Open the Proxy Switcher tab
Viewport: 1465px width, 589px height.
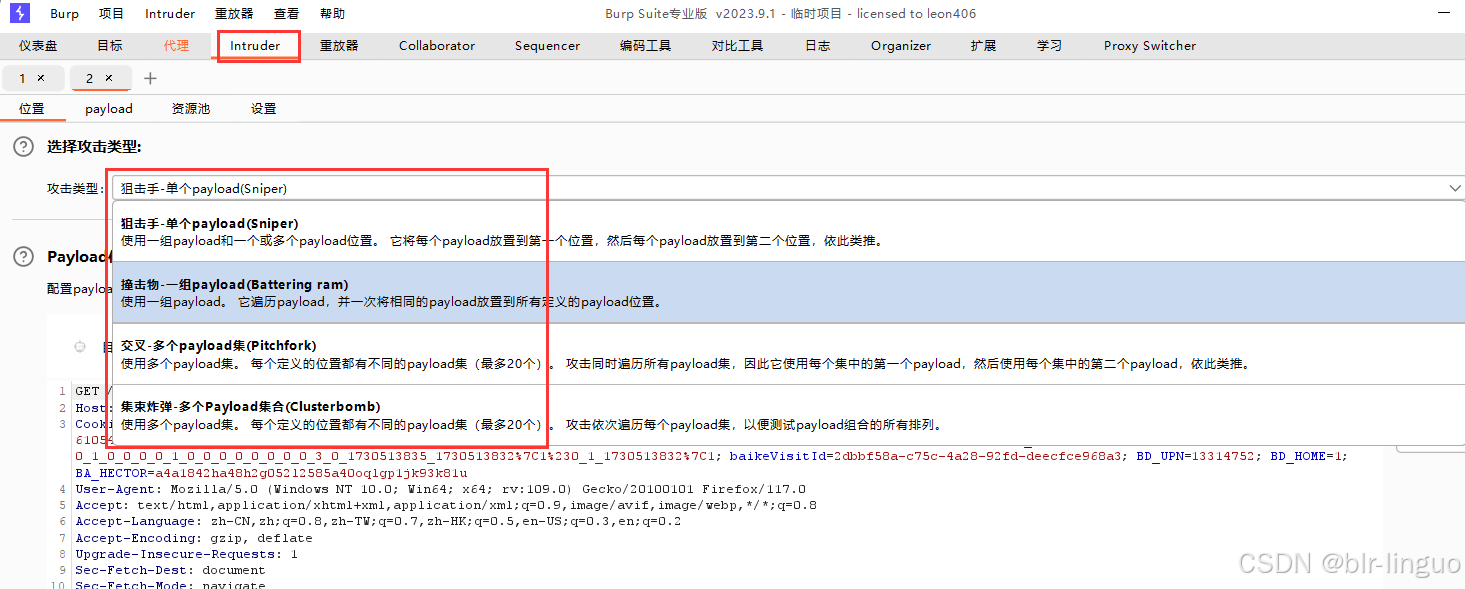(x=1150, y=46)
